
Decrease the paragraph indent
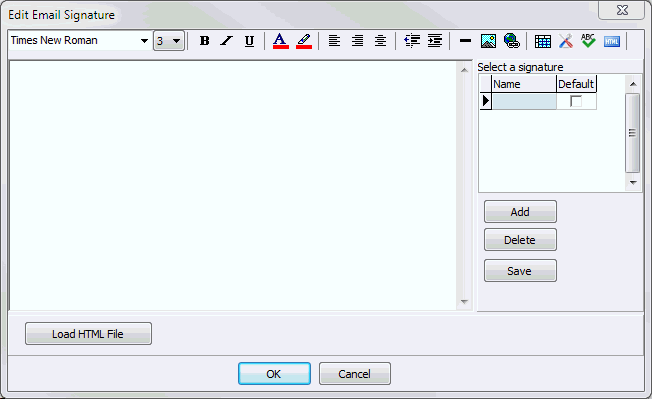[412, 41]
